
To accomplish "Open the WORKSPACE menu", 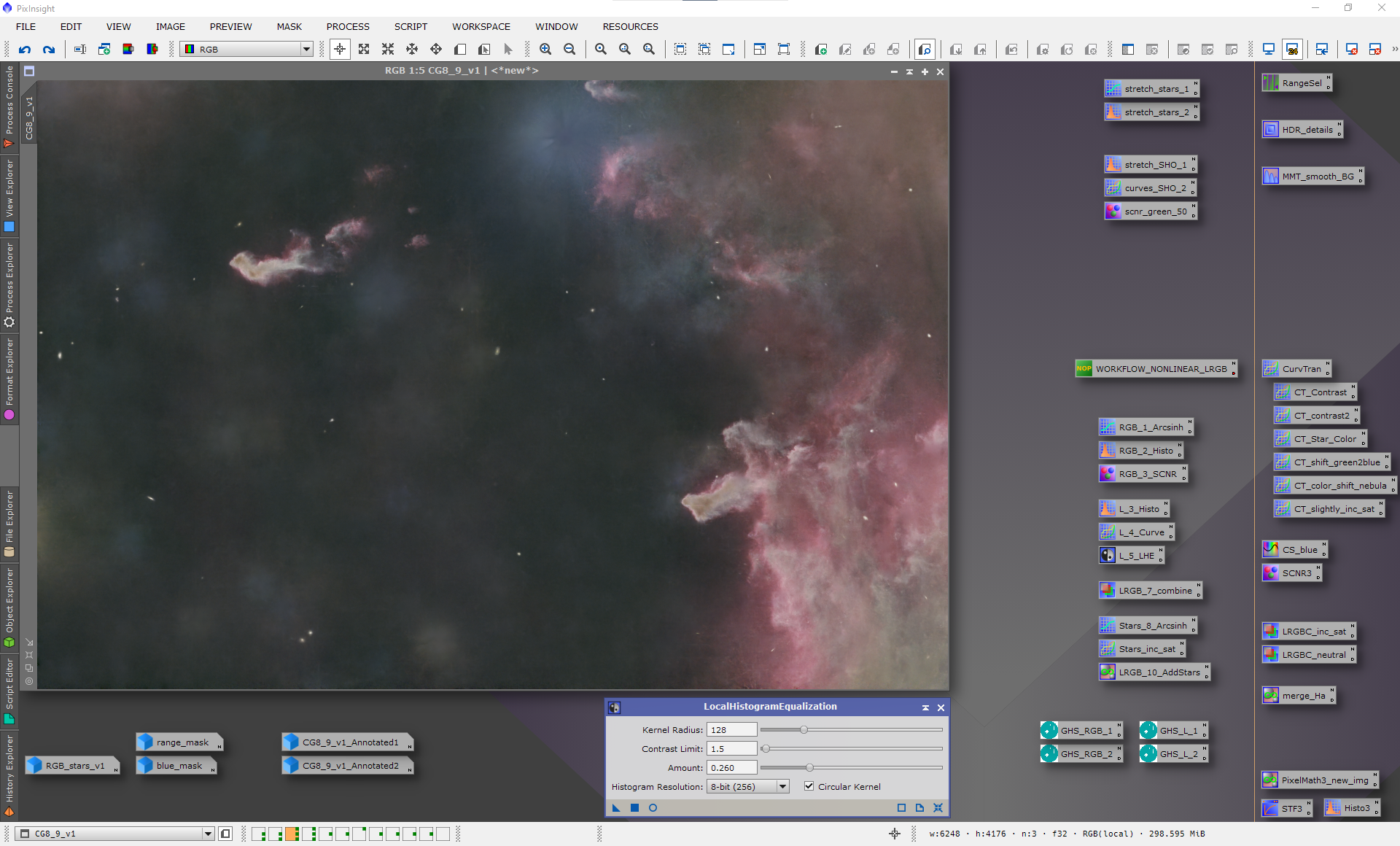I will tap(481, 26).
